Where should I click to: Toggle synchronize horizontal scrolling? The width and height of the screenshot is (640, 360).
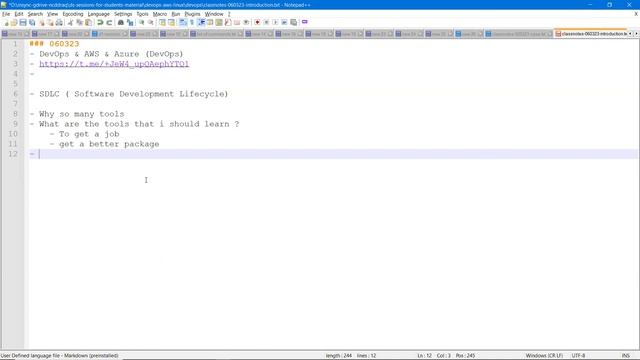pyautogui.click(x=171, y=22)
